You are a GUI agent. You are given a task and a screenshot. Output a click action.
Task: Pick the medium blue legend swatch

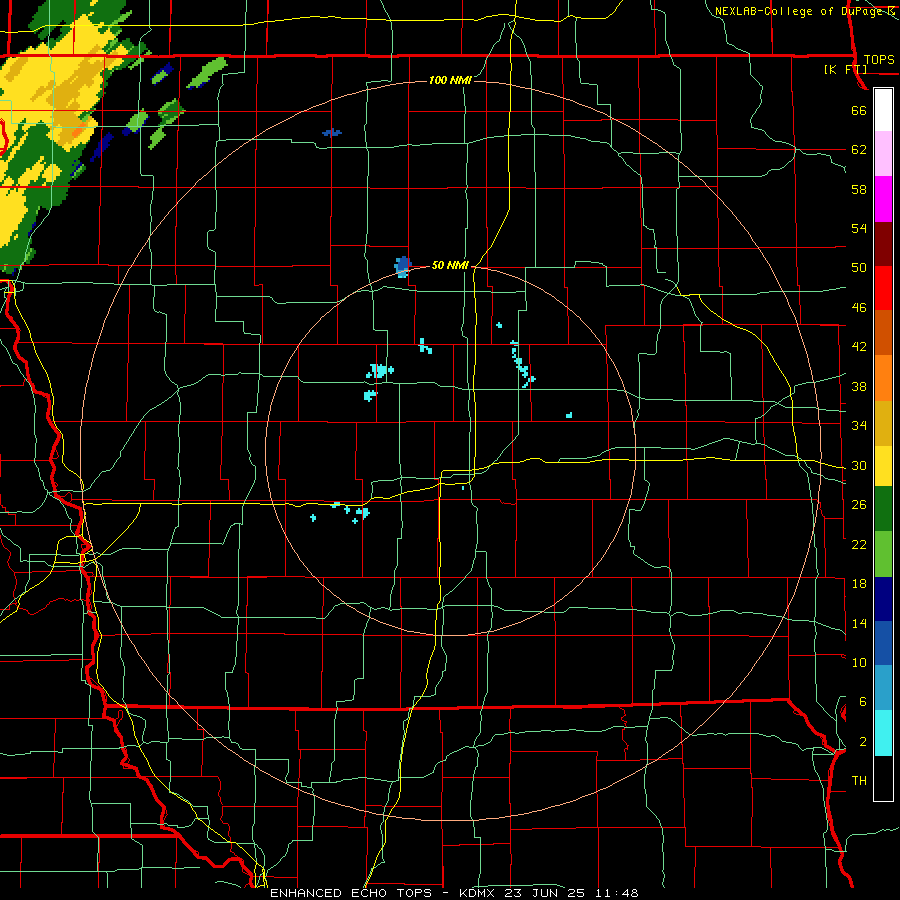883,643
